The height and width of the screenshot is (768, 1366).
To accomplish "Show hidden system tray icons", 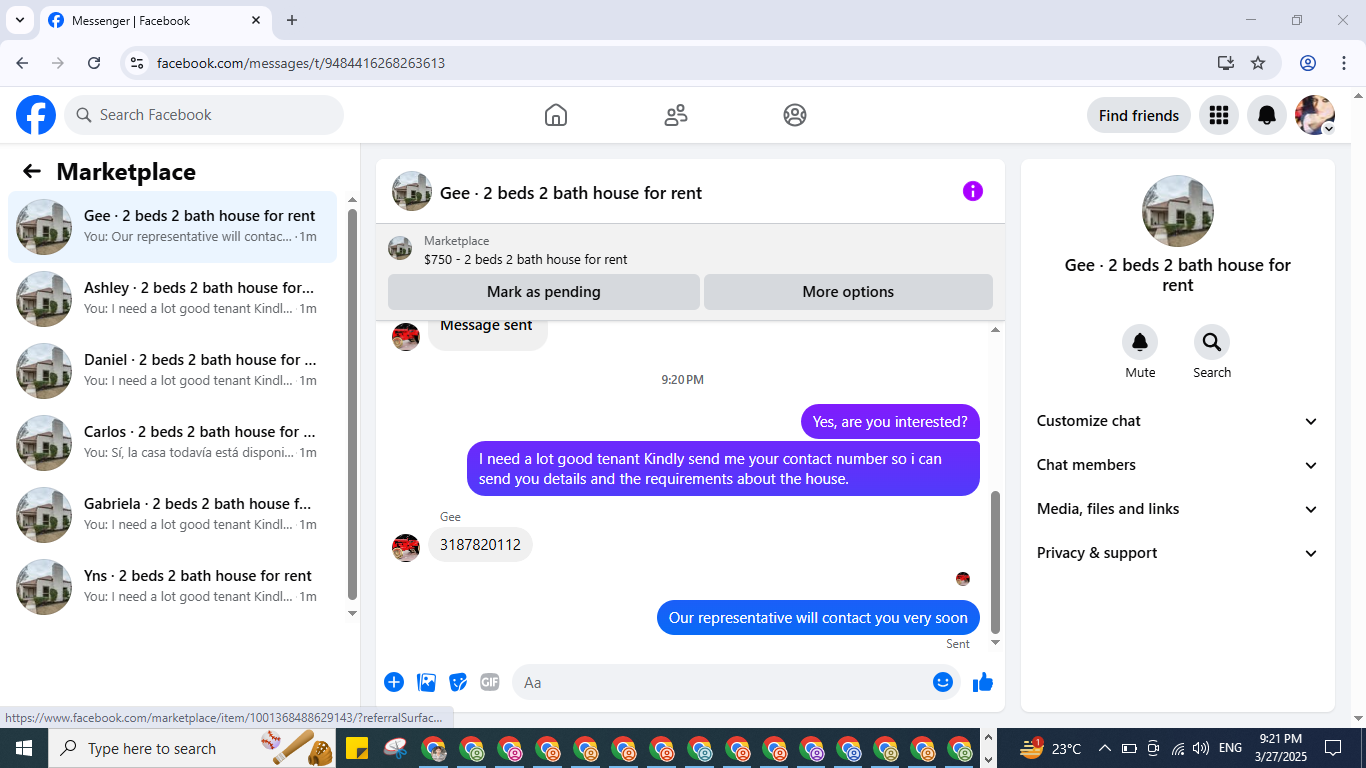I will click(1105, 748).
